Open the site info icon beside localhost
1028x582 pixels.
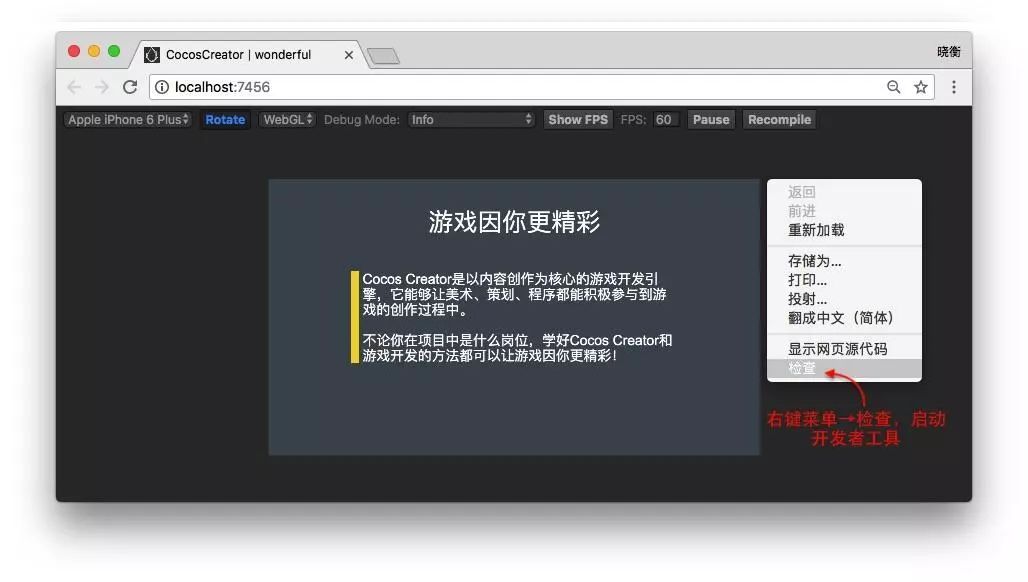point(162,87)
